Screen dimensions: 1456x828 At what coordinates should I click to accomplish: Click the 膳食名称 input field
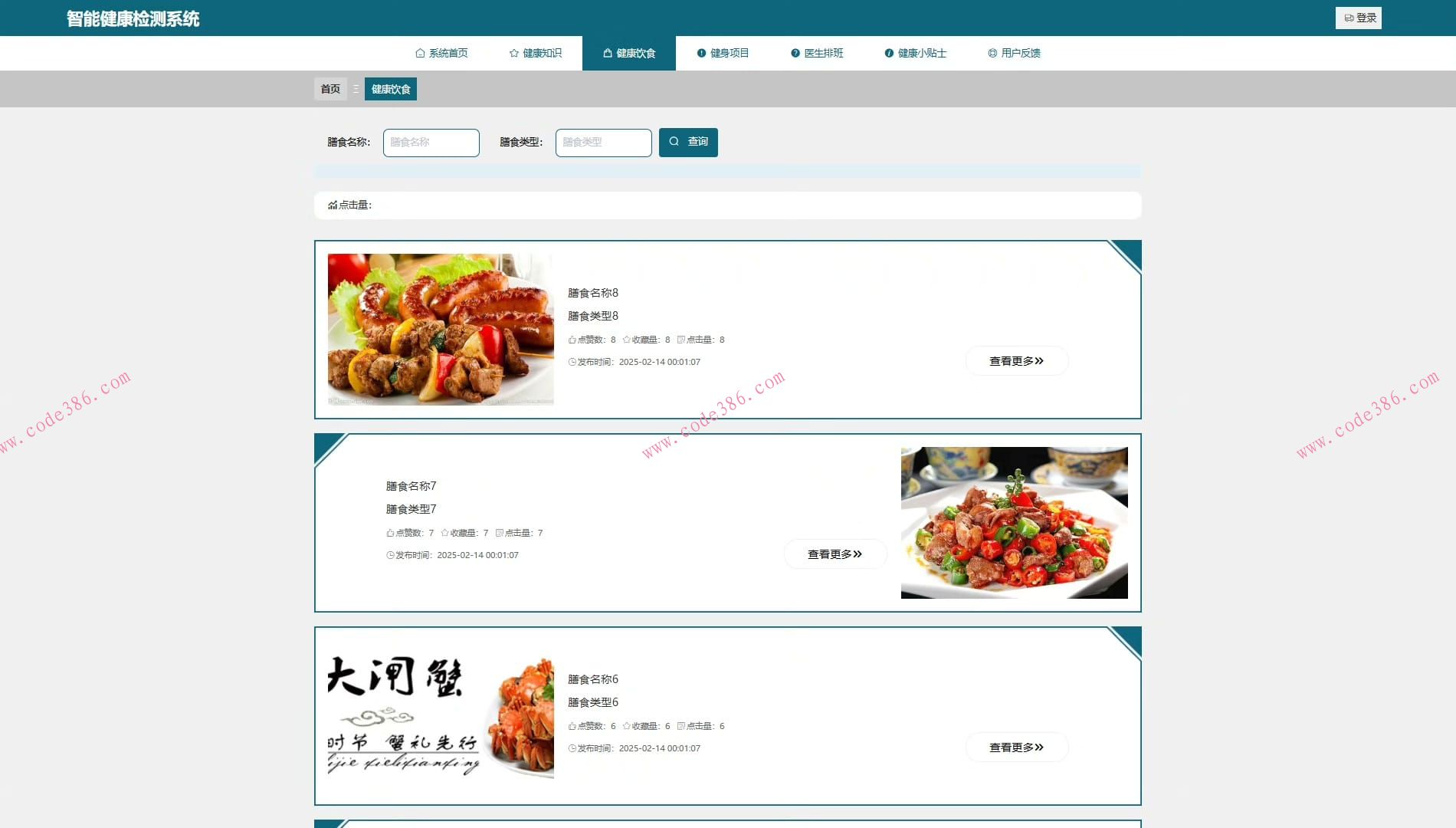click(431, 142)
